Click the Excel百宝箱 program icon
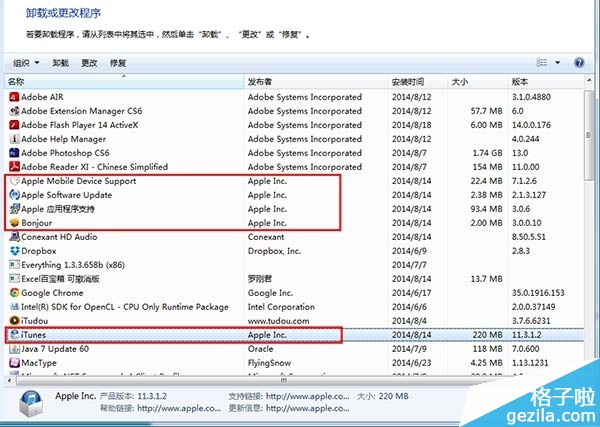Image resolution: width=600 pixels, height=427 pixels. pyautogui.click(x=14, y=279)
